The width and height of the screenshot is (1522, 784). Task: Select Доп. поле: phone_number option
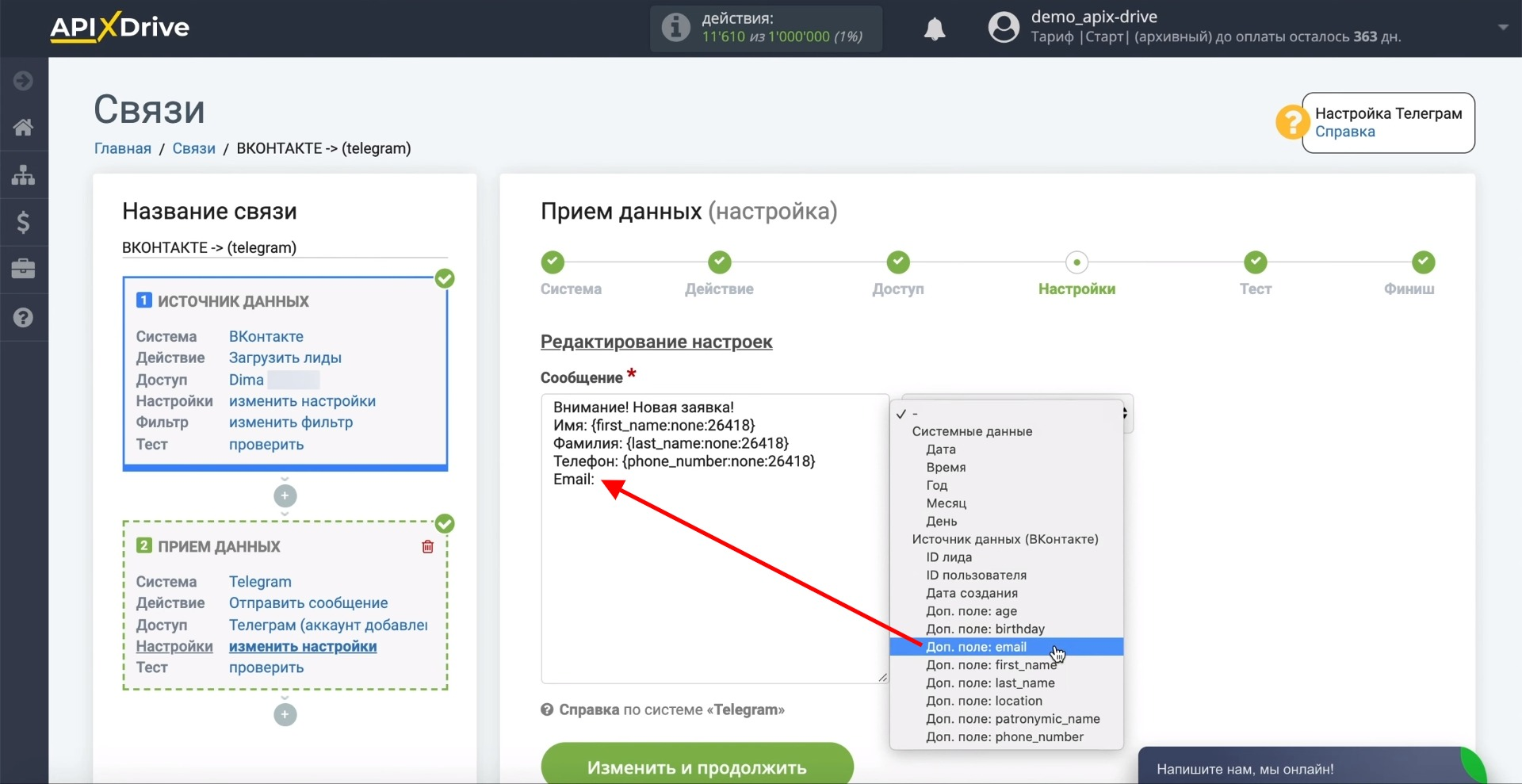(x=1007, y=737)
